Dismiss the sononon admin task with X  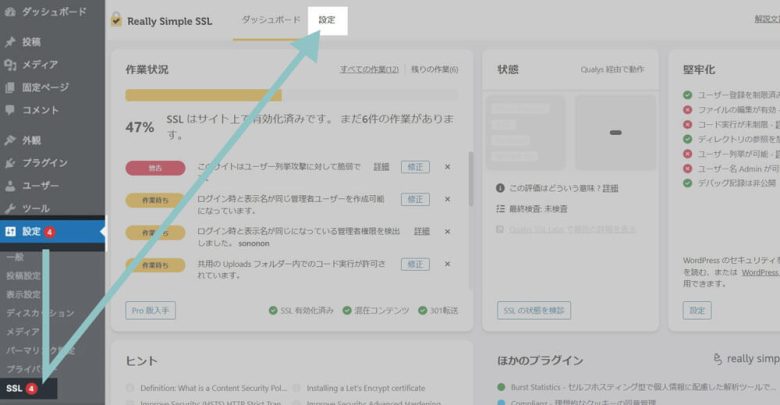(x=447, y=231)
